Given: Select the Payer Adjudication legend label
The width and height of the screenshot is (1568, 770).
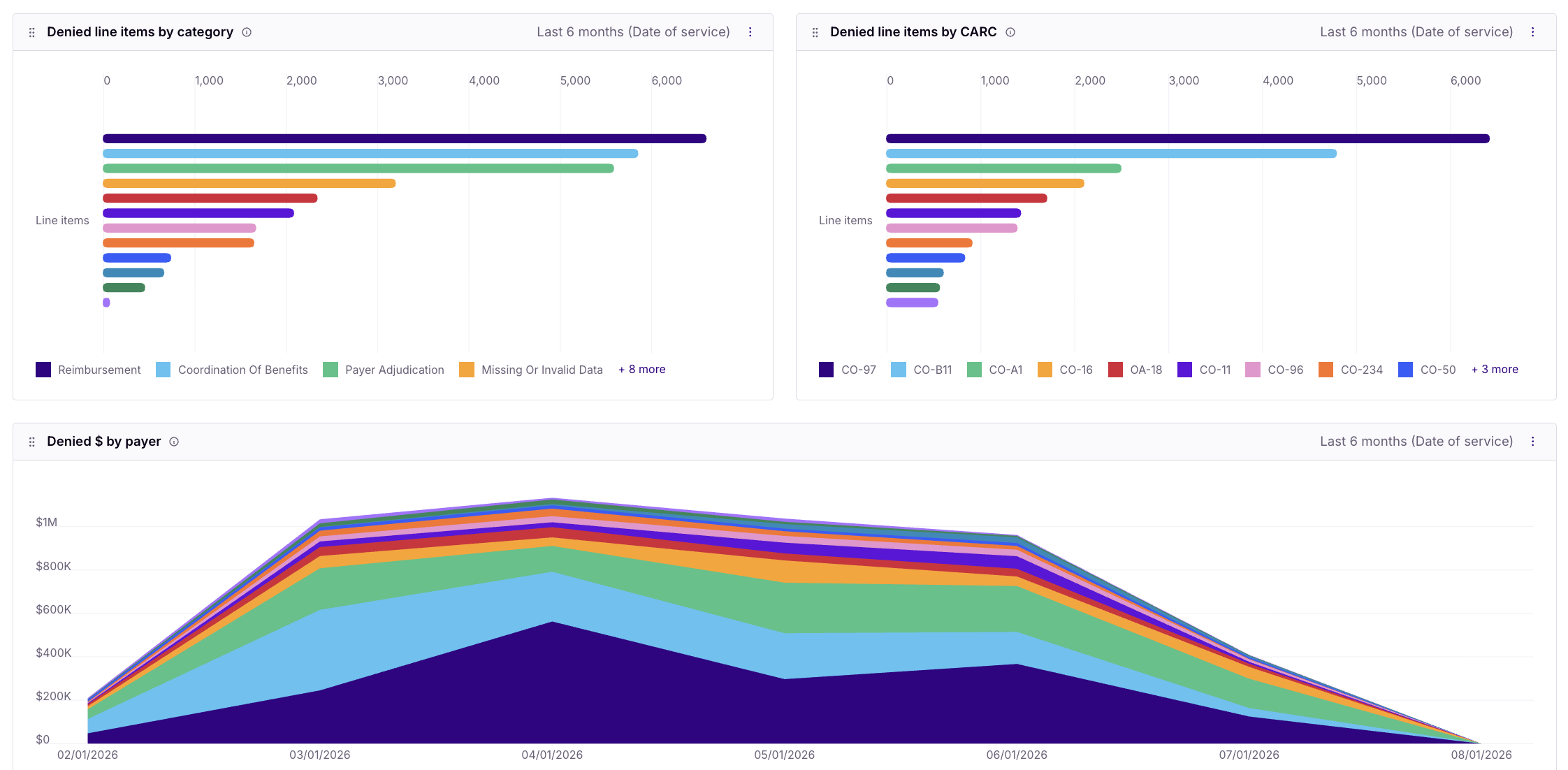Looking at the screenshot, I should tap(395, 370).
